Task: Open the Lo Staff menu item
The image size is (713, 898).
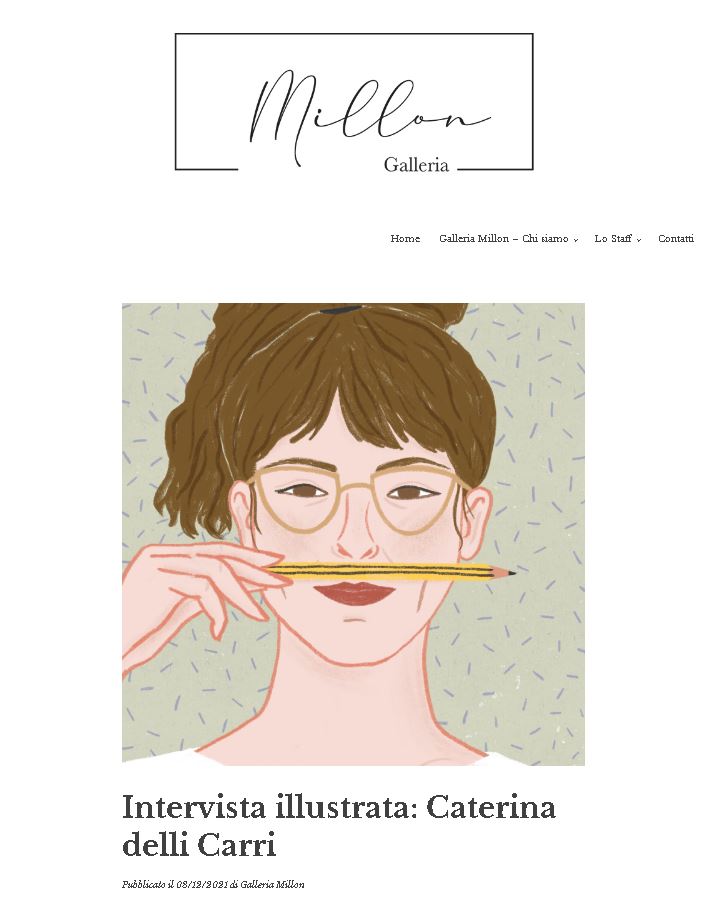Action: click(613, 238)
